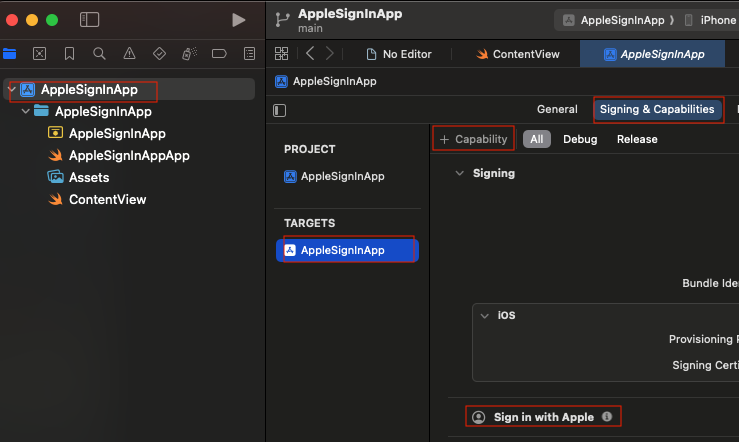The width and height of the screenshot is (739, 442).
Task: Open the Report navigator icon
Action: click(249, 54)
